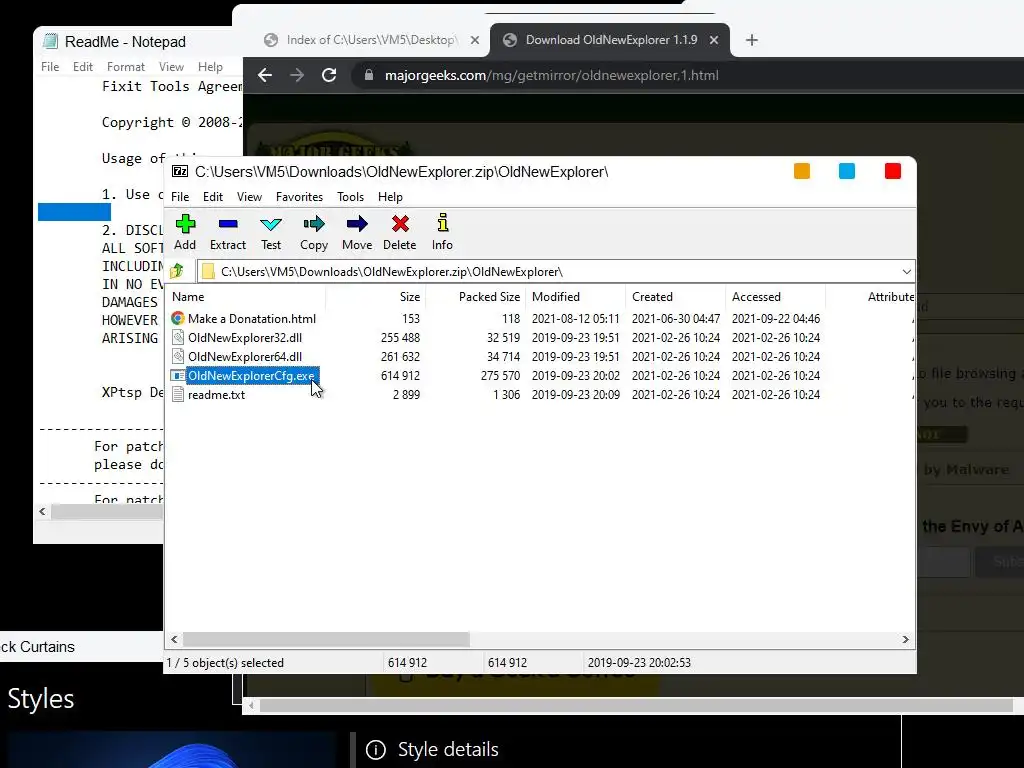
Task: Click the Test toolbar icon
Action: coord(271,225)
